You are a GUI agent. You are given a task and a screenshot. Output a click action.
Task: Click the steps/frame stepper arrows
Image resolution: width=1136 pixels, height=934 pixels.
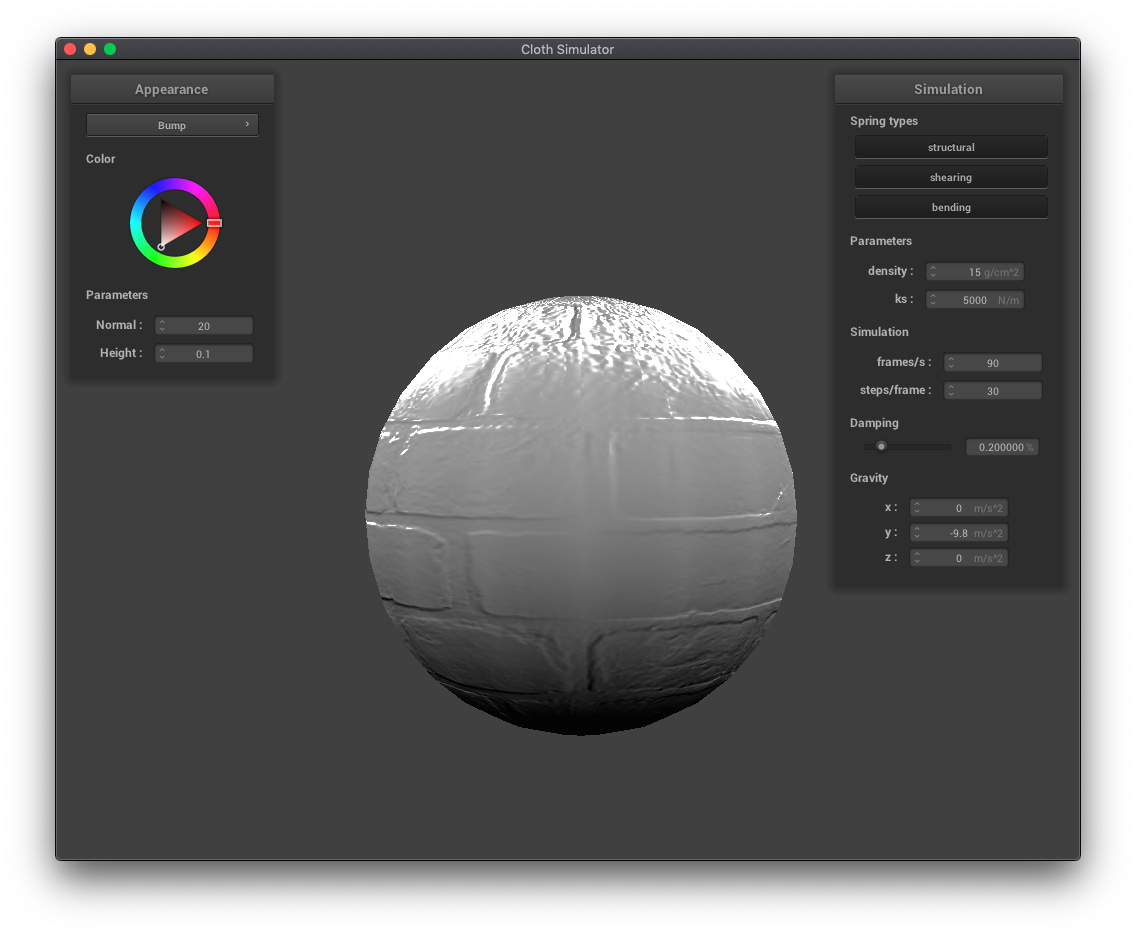951,391
